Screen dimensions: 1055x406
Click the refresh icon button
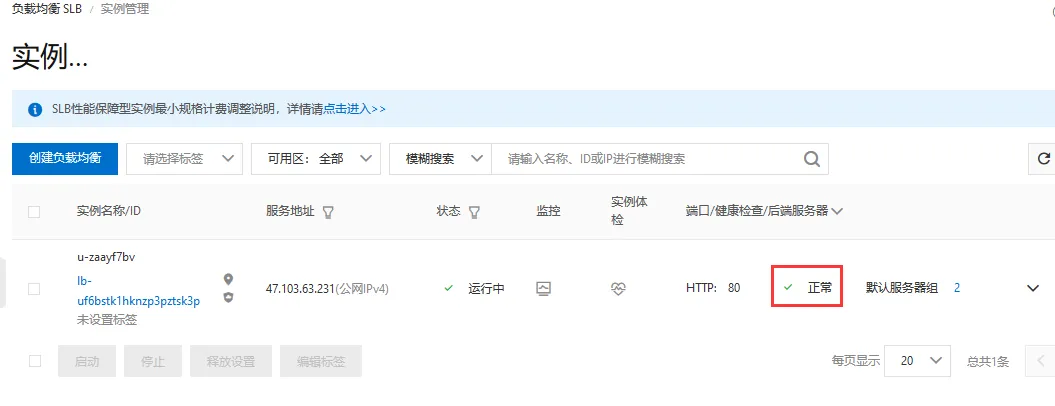1044,159
